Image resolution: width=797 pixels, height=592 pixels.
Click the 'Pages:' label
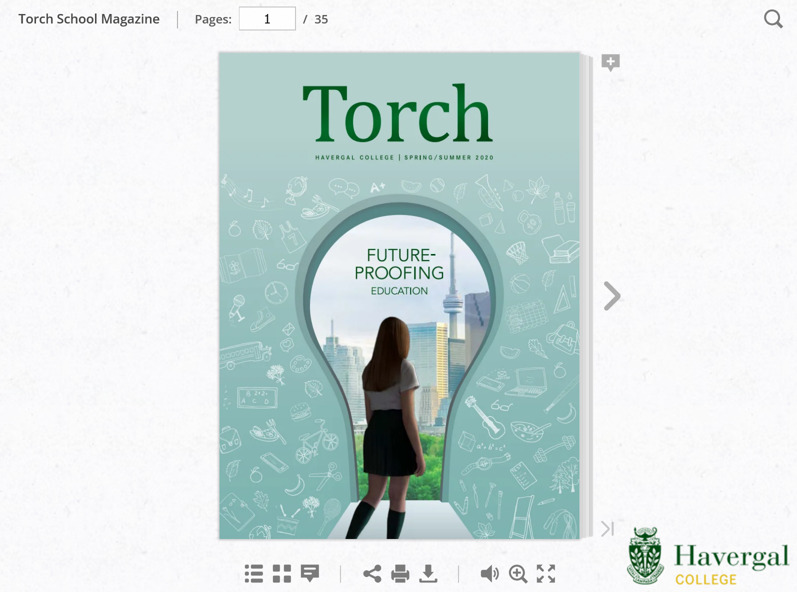point(213,19)
